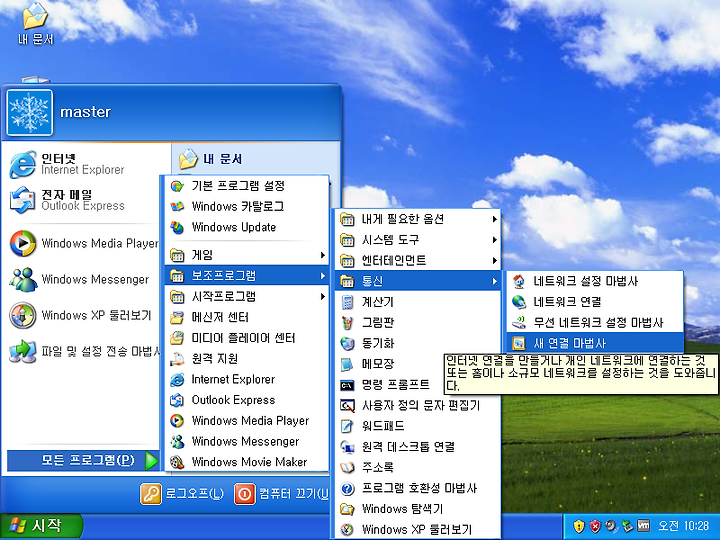Screen dimensions: 720x540
Task: Click the 시작 Start button
Action: (x=40, y=526)
